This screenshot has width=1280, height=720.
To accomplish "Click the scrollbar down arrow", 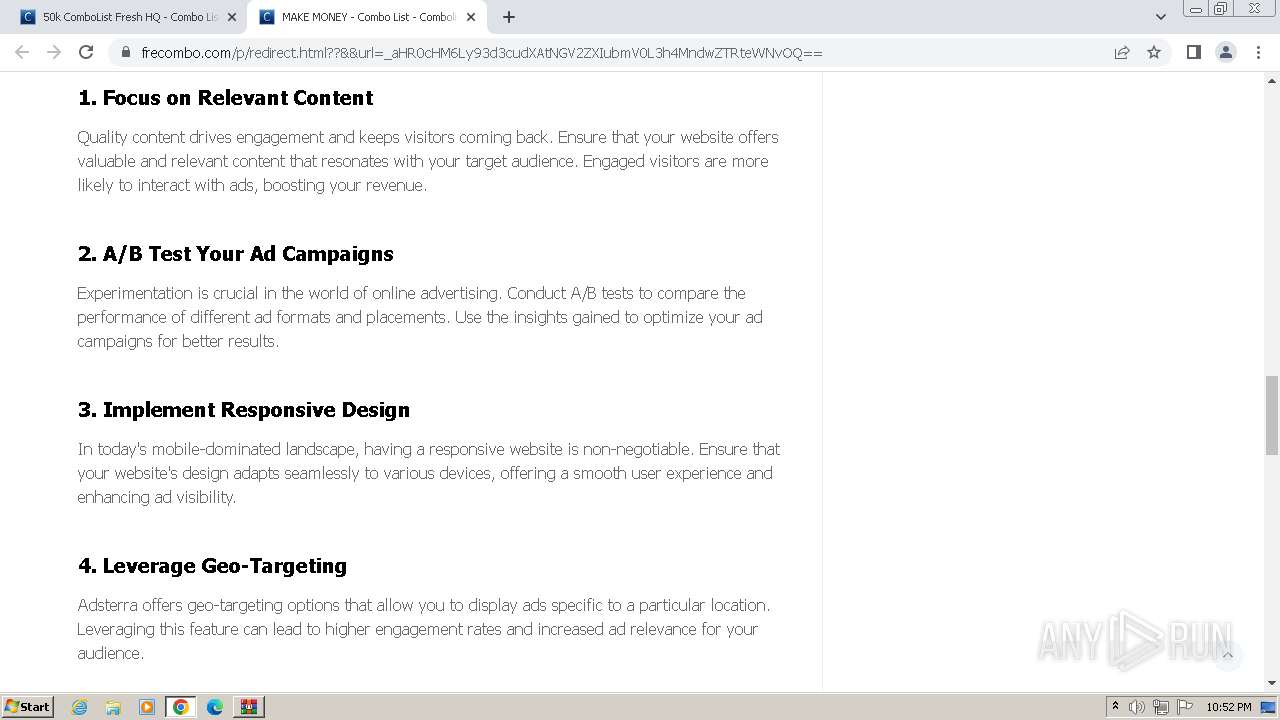I will (x=1272, y=683).
